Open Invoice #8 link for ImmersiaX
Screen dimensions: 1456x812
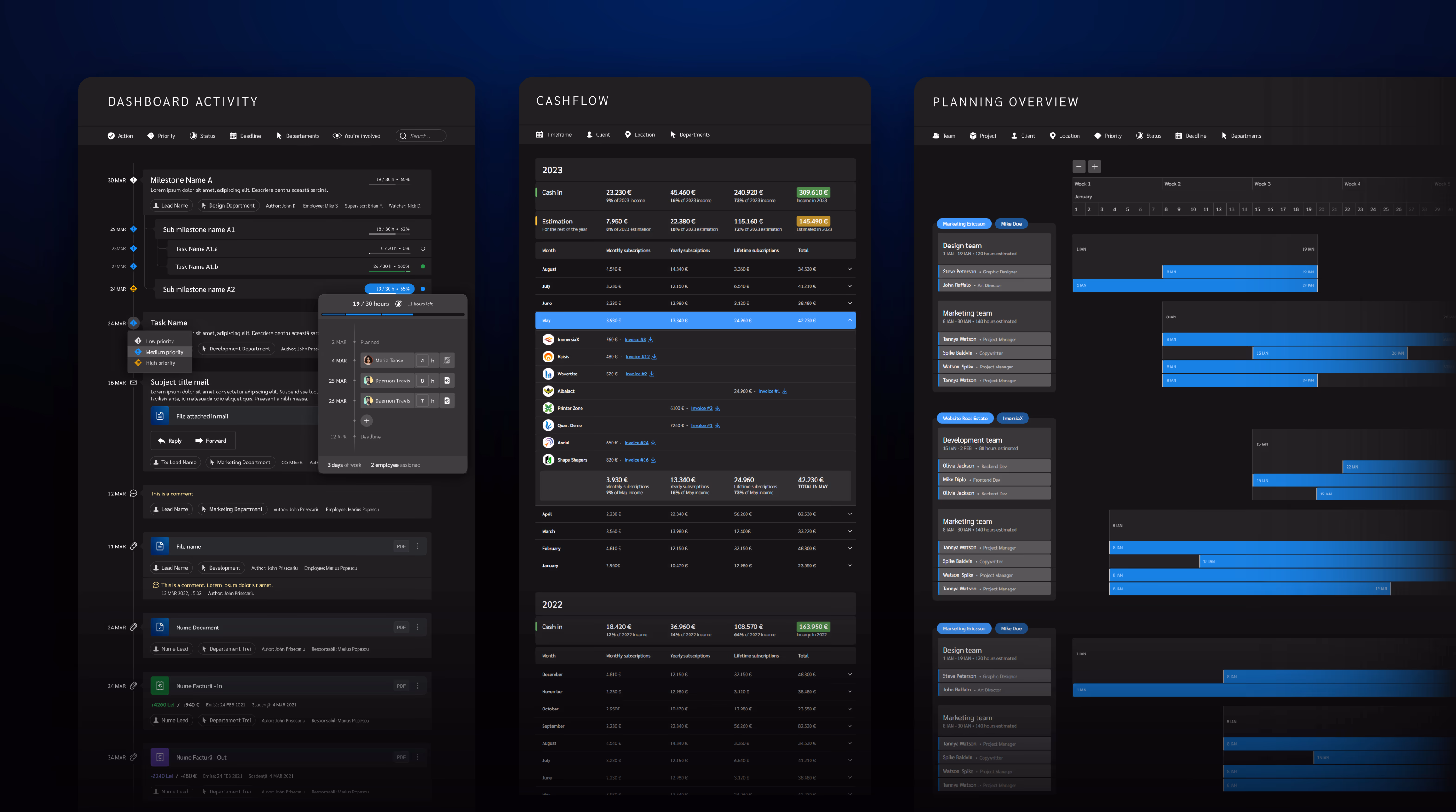tap(635, 340)
